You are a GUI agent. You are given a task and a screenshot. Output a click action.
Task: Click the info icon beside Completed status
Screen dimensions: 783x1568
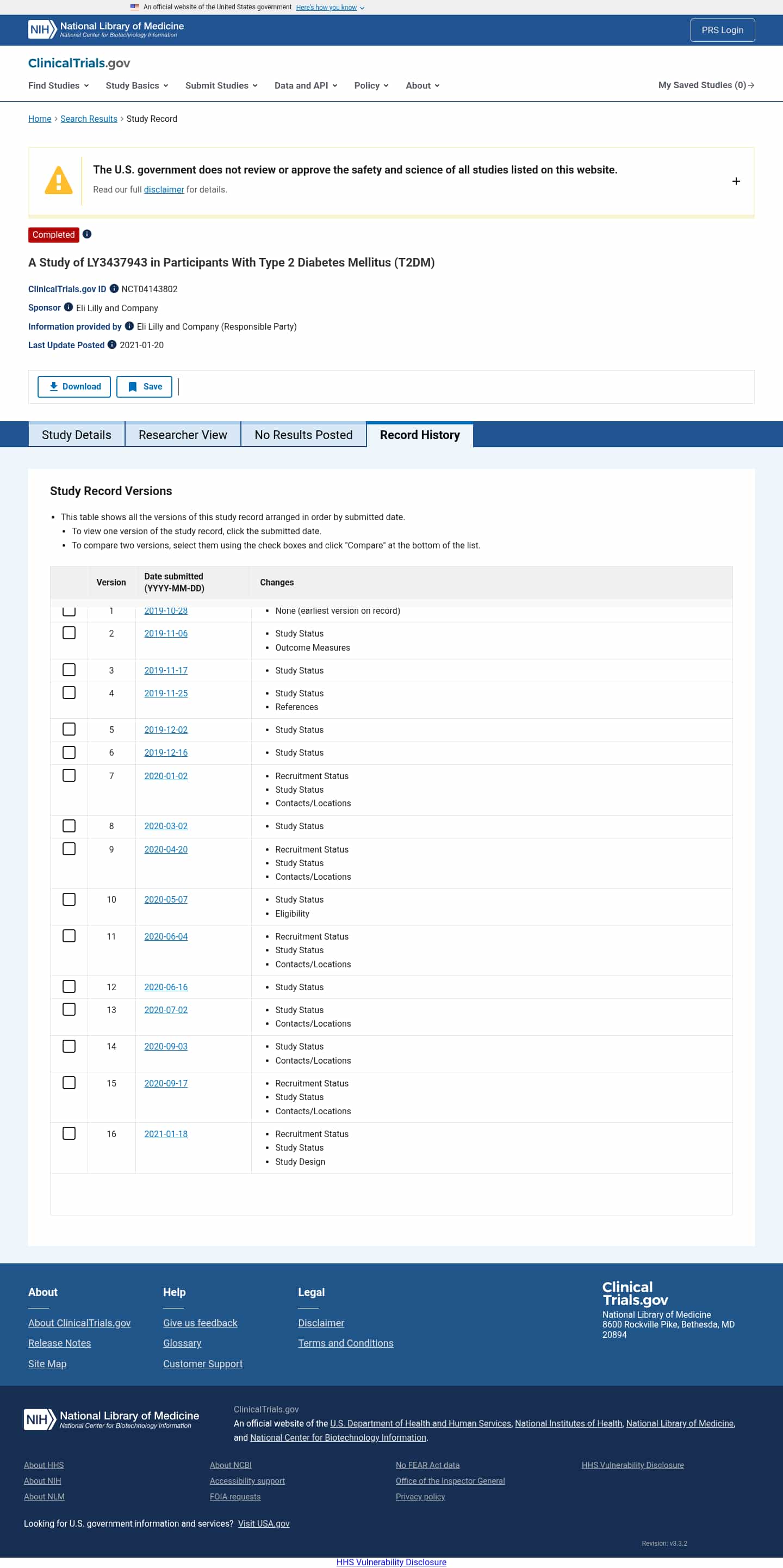[x=87, y=234]
